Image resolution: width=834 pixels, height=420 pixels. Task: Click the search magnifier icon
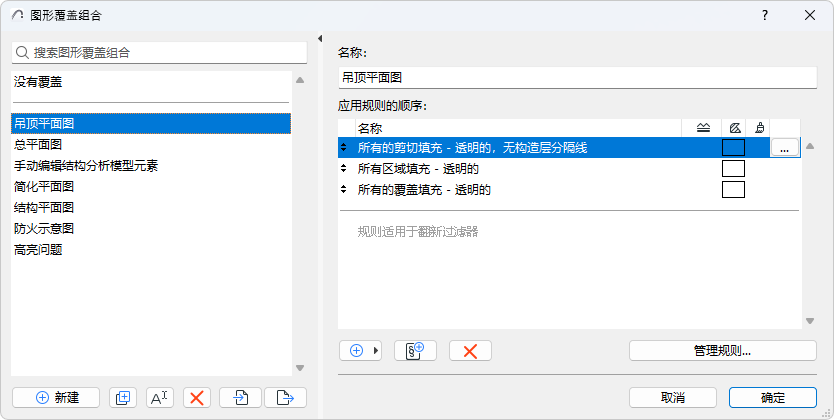[x=22, y=53]
